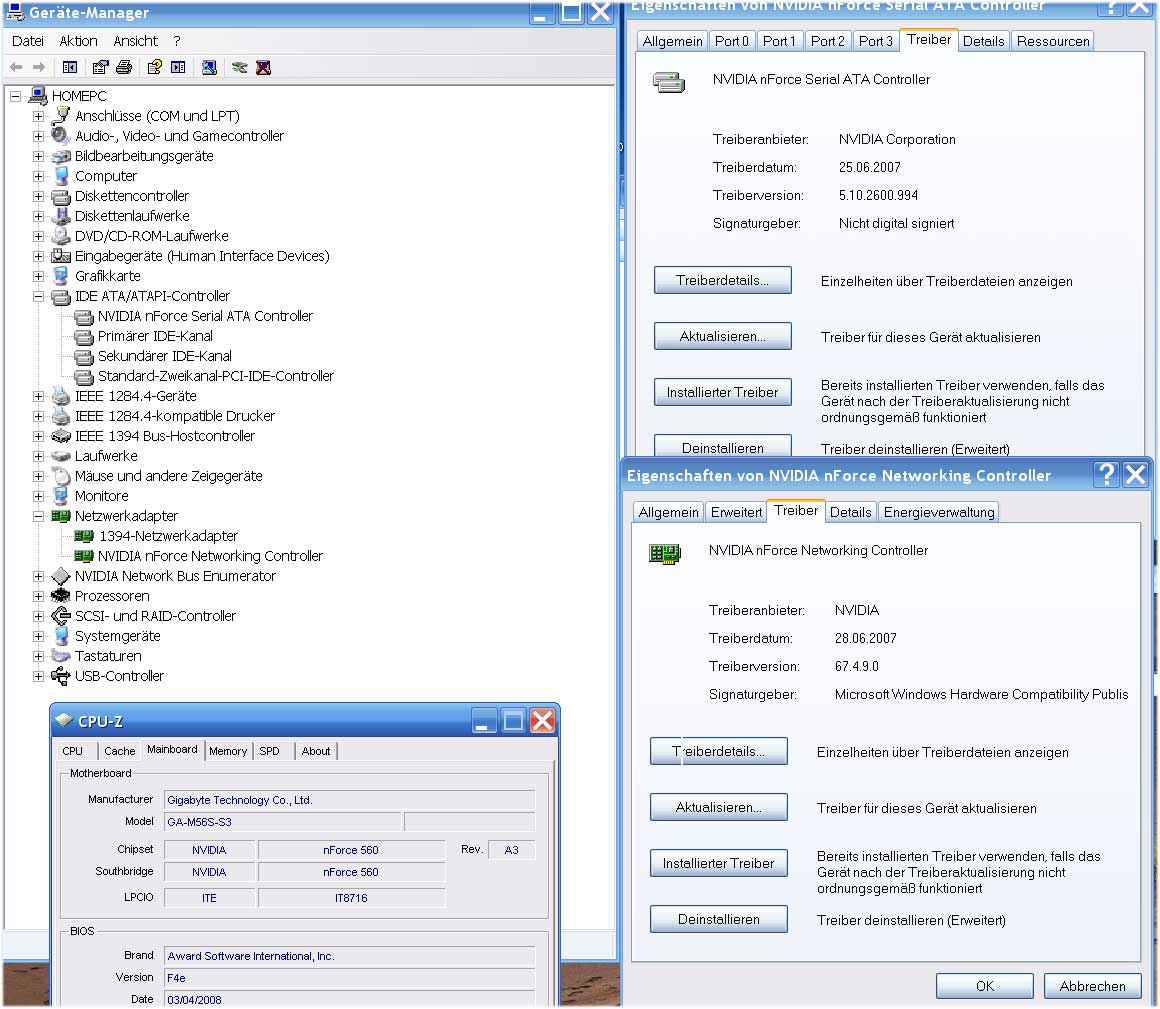The height and width of the screenshot is (1009, 1160).
Task: Click the Forward arrow in Geräte-Manager toolbar
Action: click(x=38, y=67)
